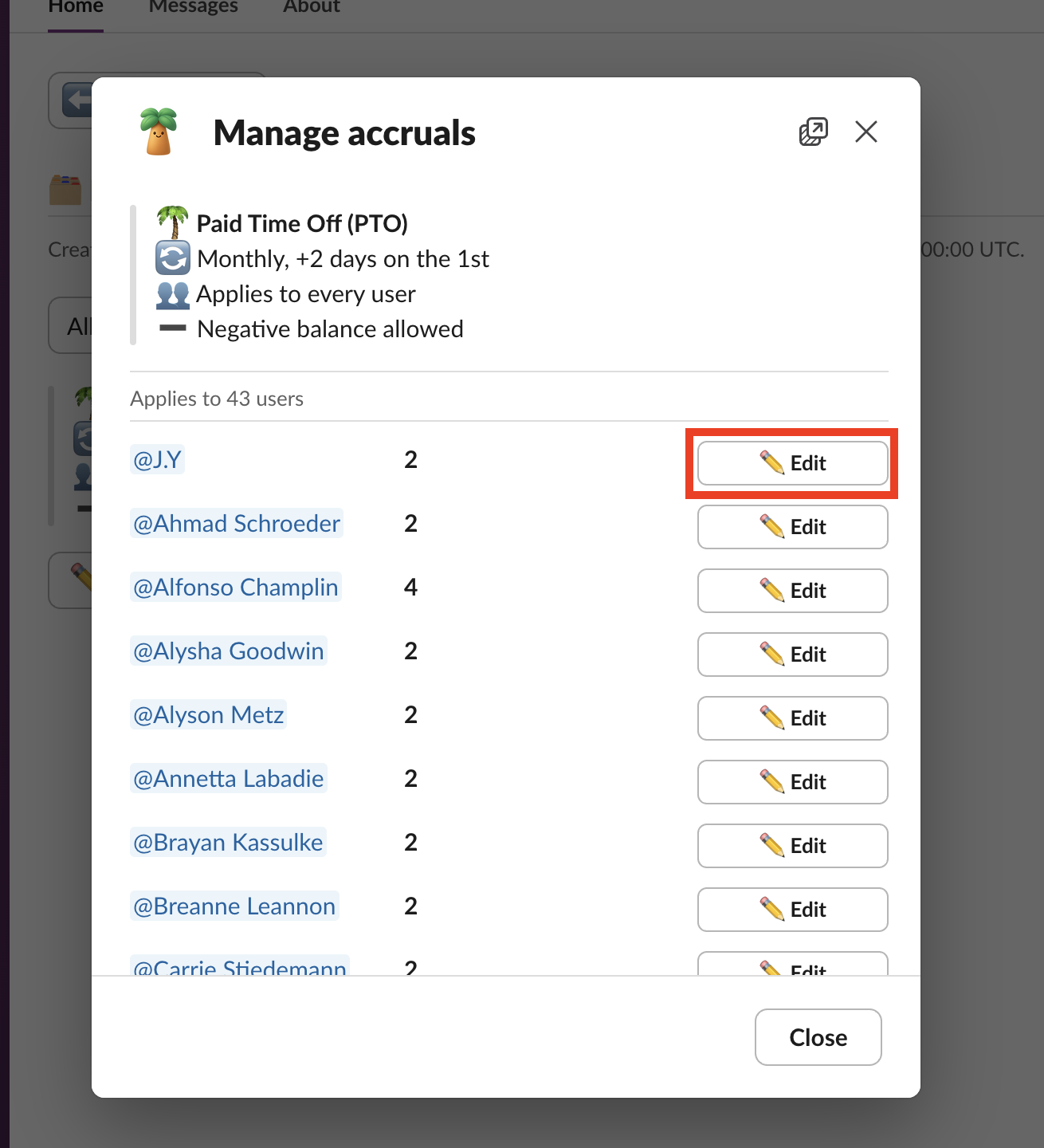Edit accrual for Brayan Kassulke
This screenshot has height=1148, width=1044.
pyautogui.click(x=792, y=846)
